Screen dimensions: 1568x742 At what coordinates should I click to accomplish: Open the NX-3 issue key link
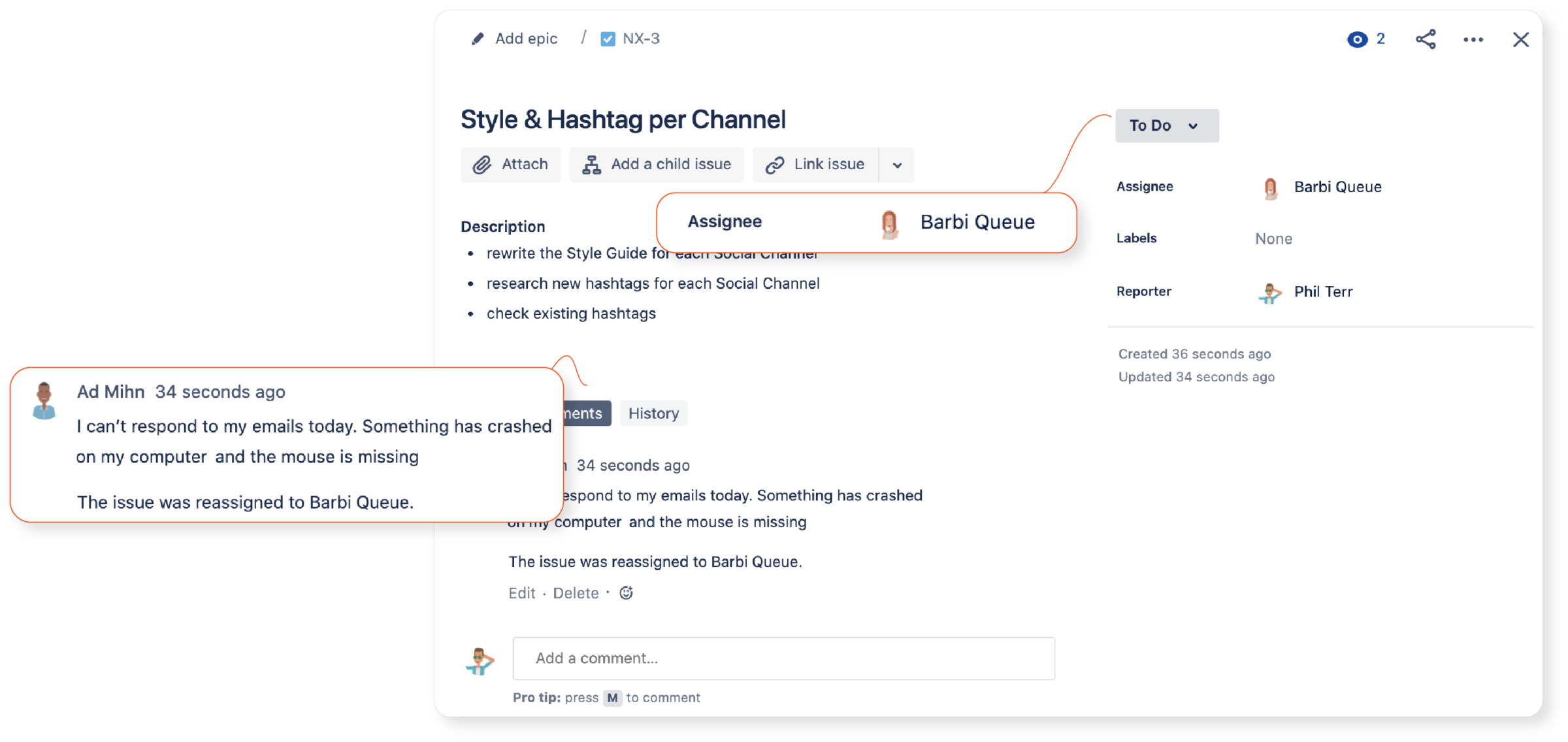(641, 39)
